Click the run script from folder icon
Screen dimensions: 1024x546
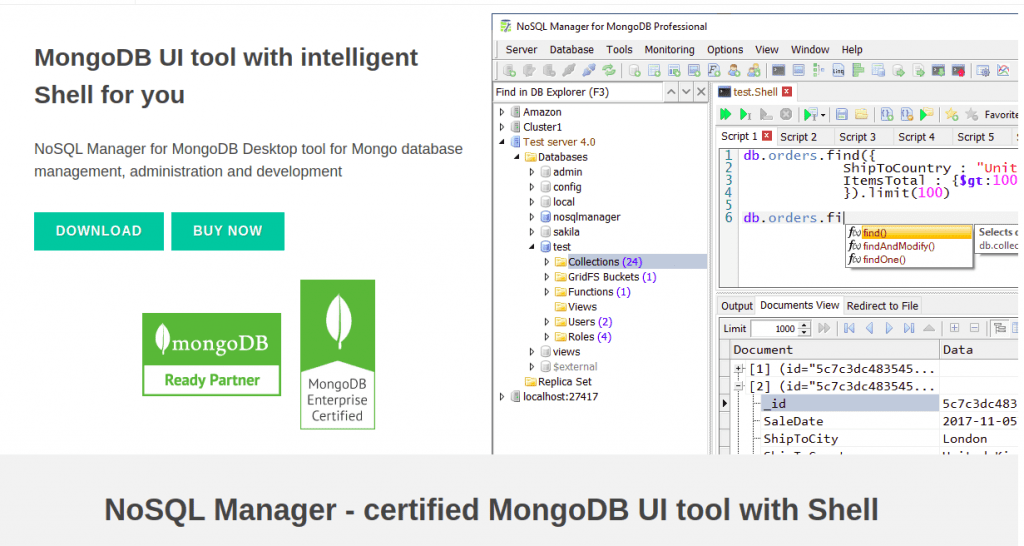pyautogui.click(x=927, y=115)
